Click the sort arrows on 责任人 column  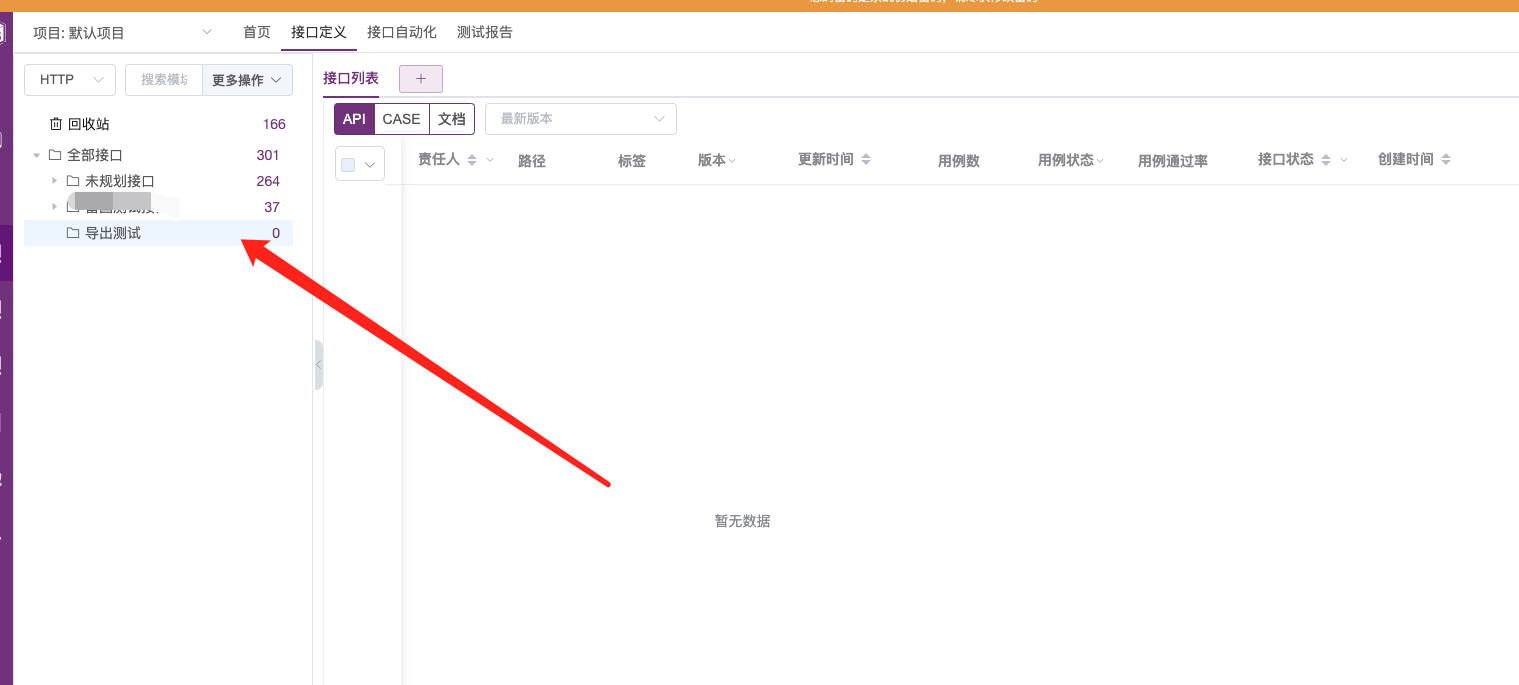472,160
